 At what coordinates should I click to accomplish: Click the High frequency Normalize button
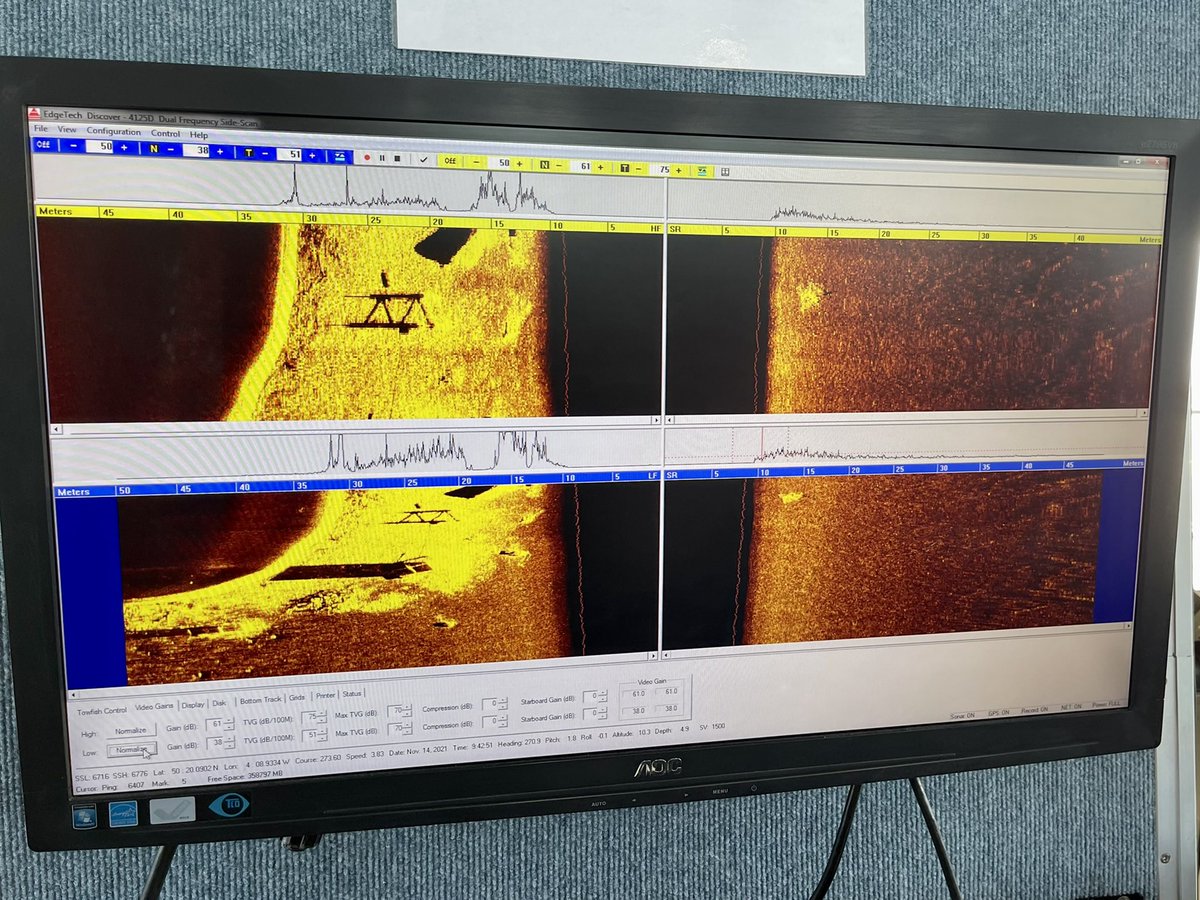coord(130,731)
